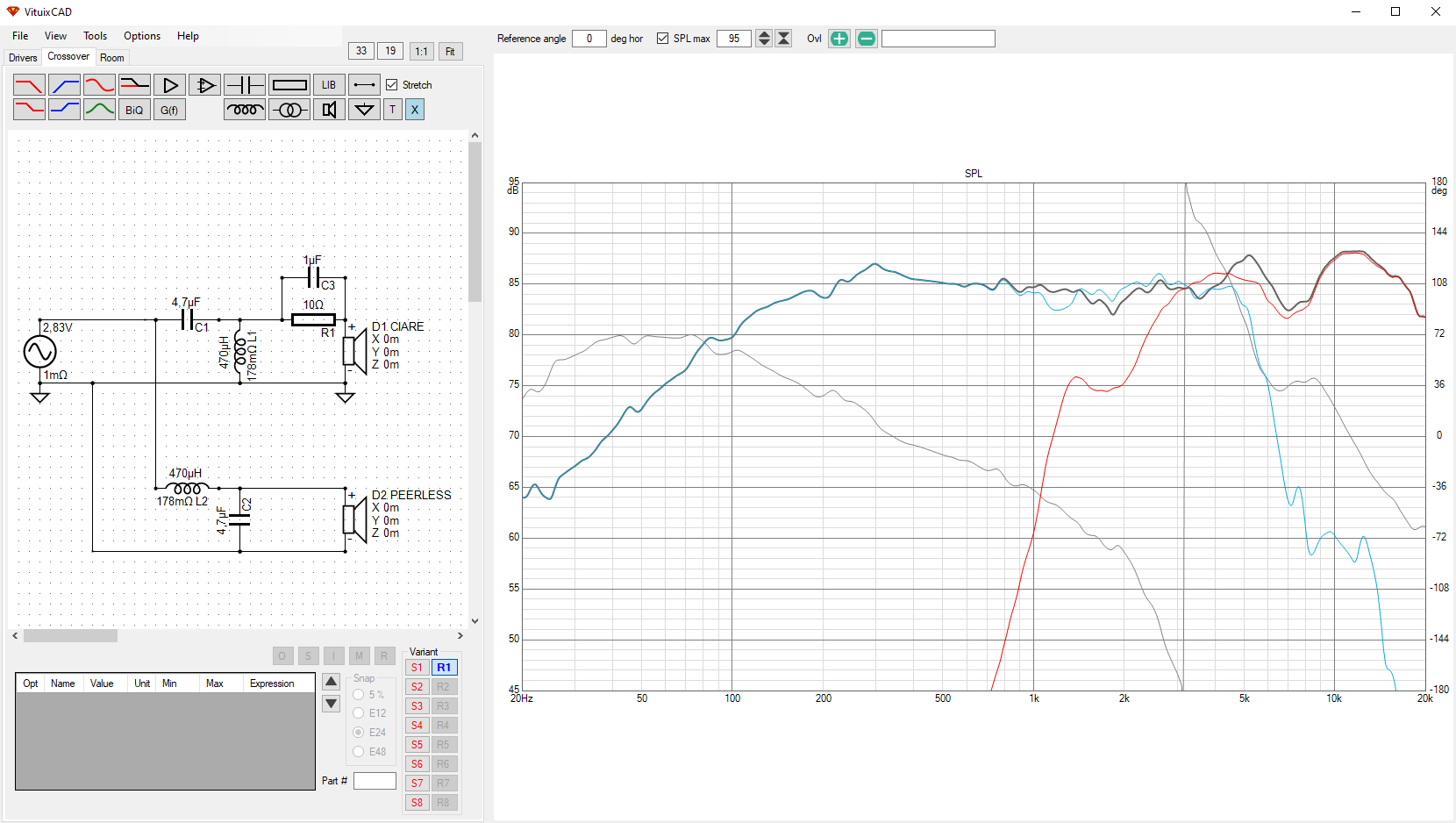Viewport: 1456px width, 823px height.
Task: Switch to the Room tab
Action: click(x=112, y=58)
